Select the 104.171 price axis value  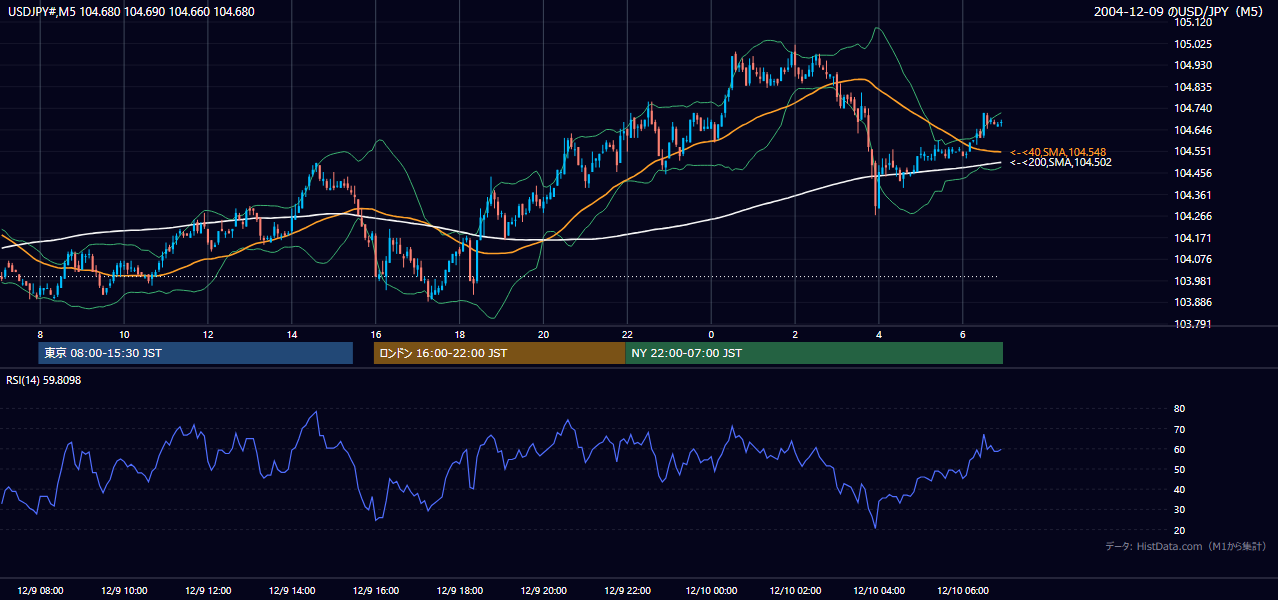tap(1192, 238)
